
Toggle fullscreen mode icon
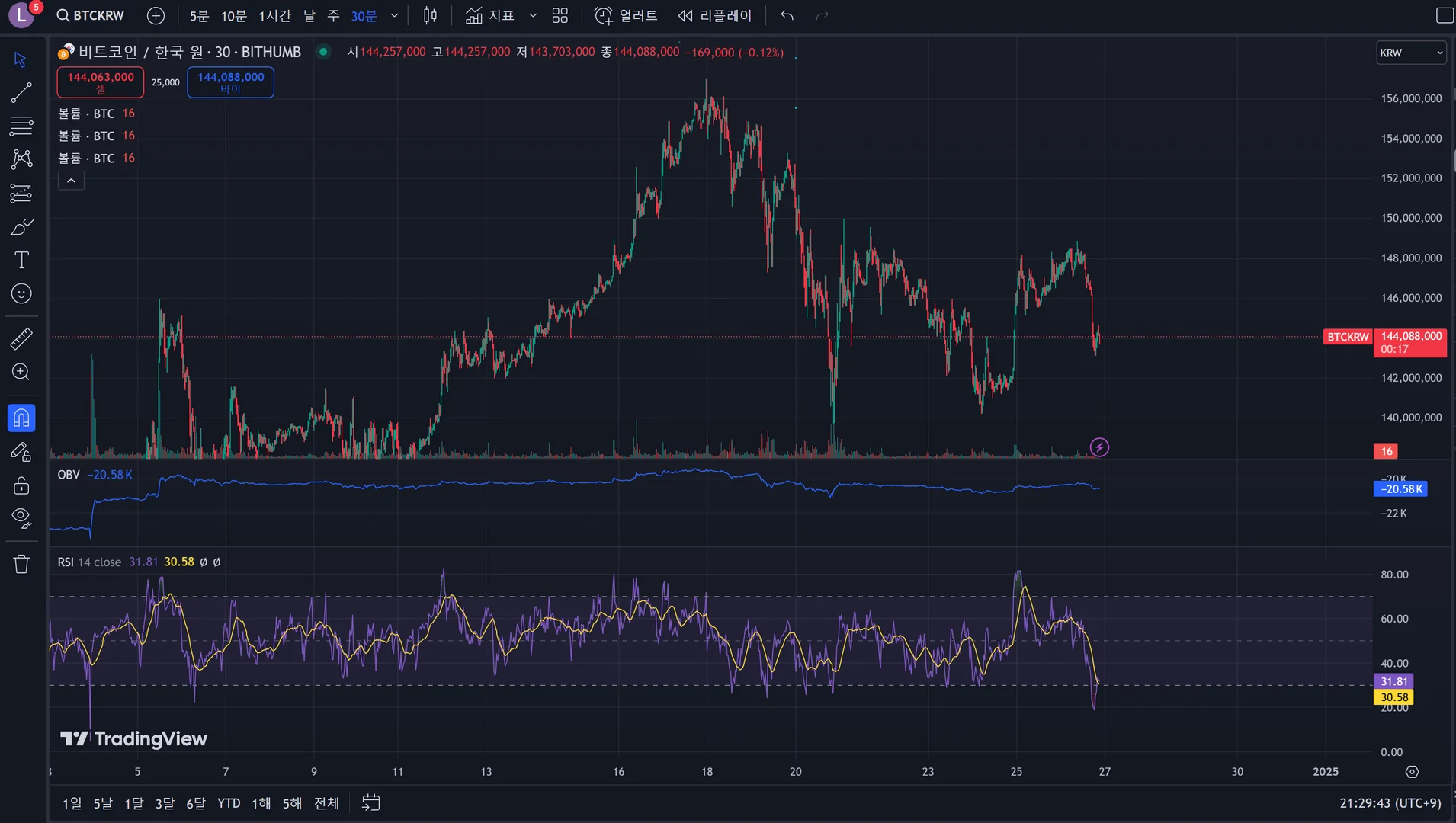[x=1445, y=15]
